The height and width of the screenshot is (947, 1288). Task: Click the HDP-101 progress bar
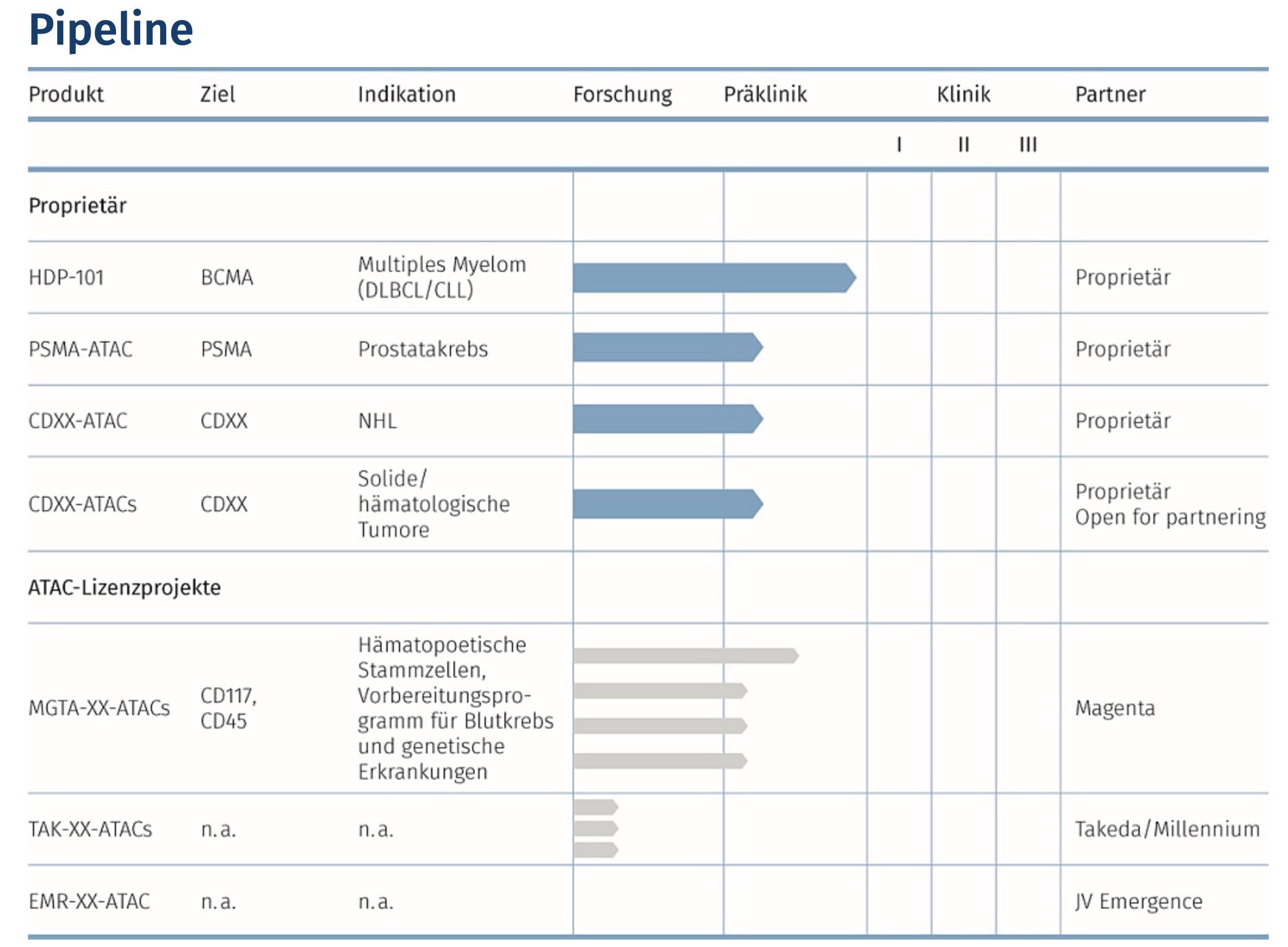(713, 277)
